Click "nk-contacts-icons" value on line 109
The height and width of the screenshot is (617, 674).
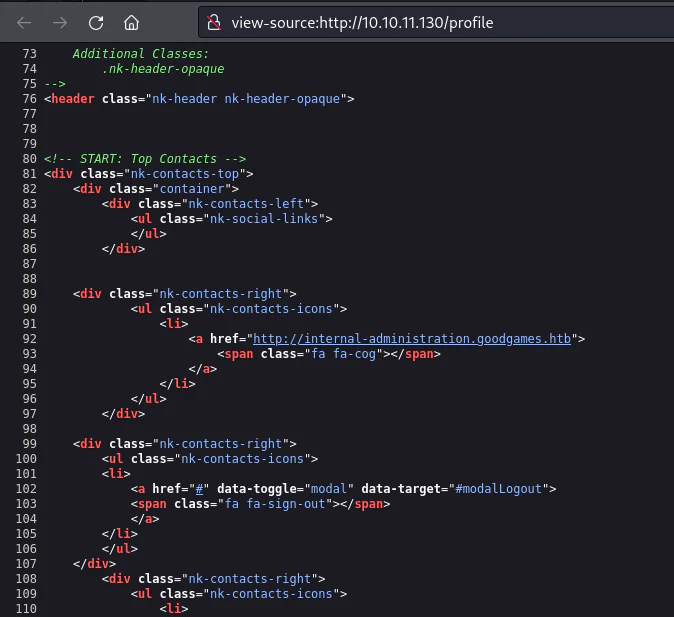(x=271, y=594)
